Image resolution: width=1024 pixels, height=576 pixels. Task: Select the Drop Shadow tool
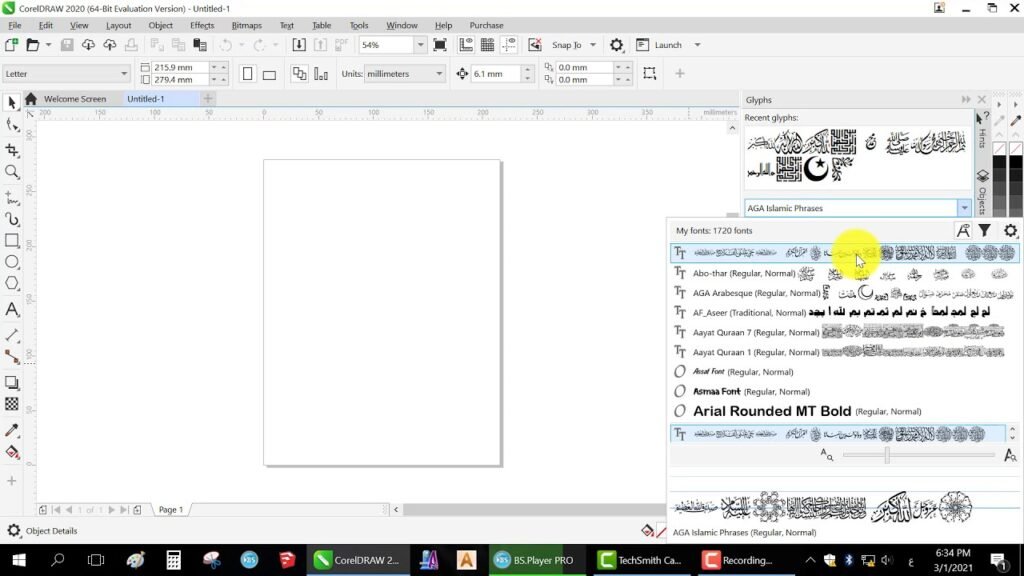pos(12,383)
